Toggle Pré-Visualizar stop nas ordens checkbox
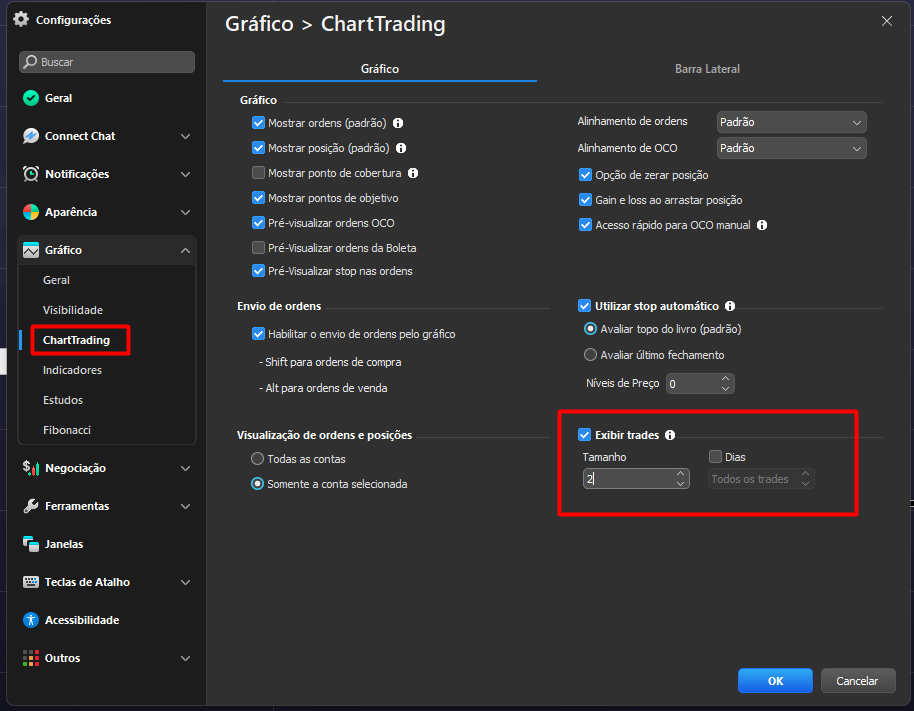Viewport: 914px width, 711px height. [x=258, y=271]
